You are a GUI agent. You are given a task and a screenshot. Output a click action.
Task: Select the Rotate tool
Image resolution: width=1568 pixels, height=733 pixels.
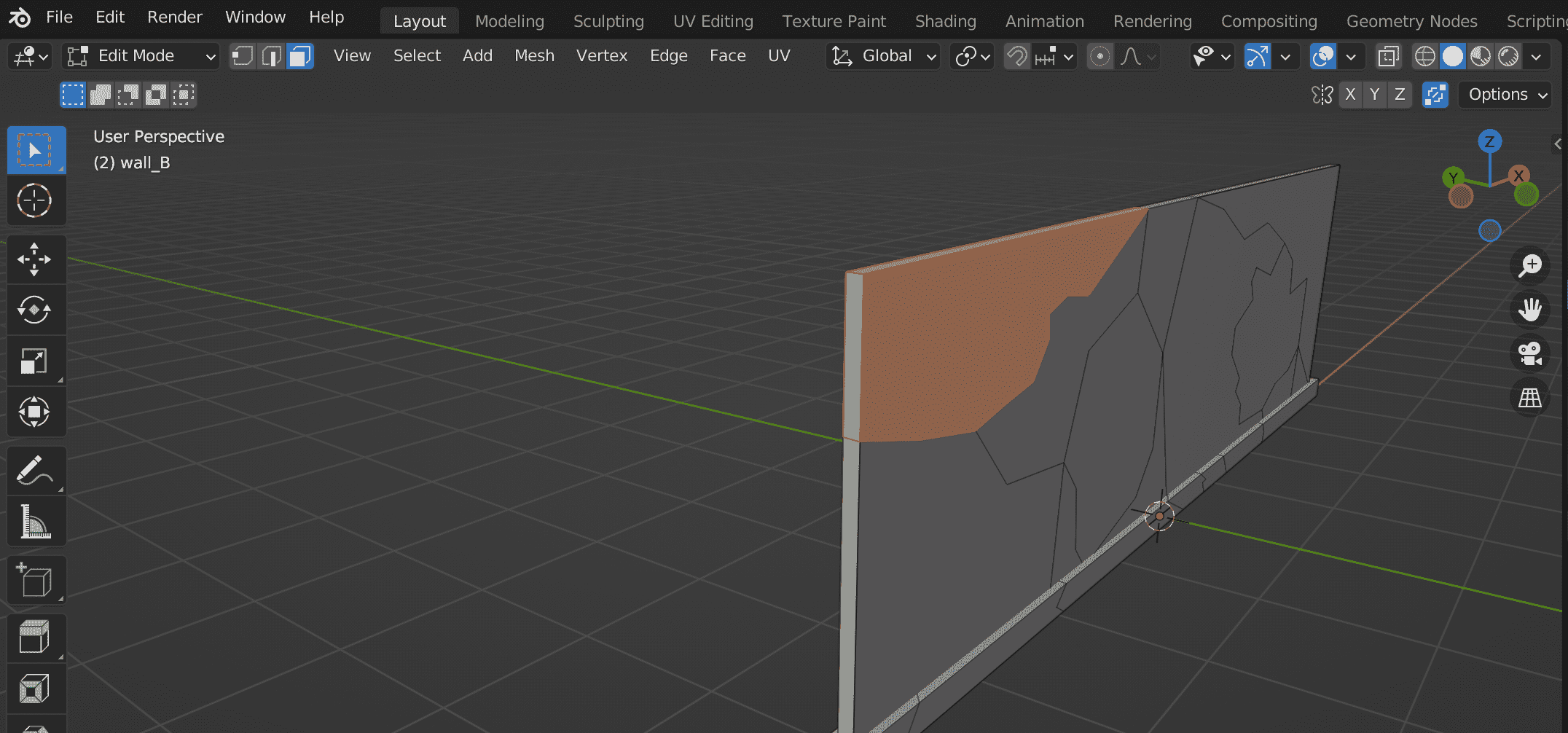coord(36,310)
